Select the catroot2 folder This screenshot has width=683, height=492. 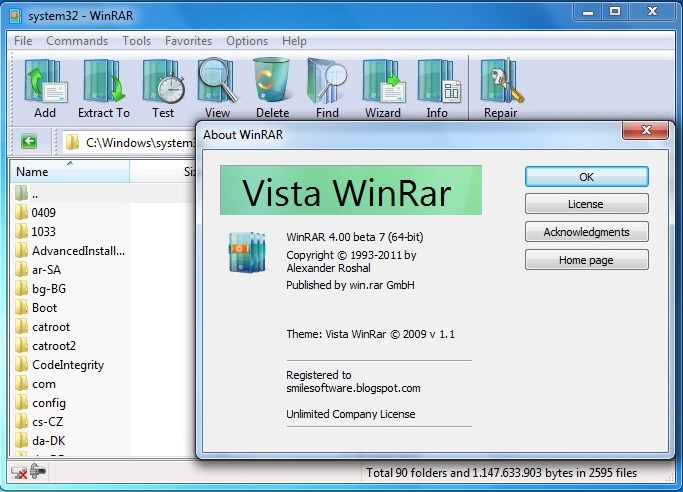46,346
